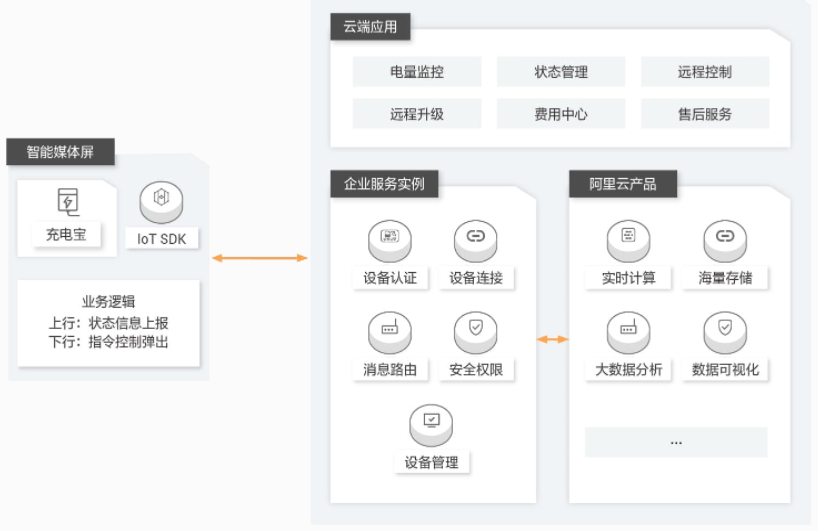Image resolution: width=818 pixels, height=531 pixels.
Task: Click the 充电宝 power bank icon
Action: click(68, 202)
